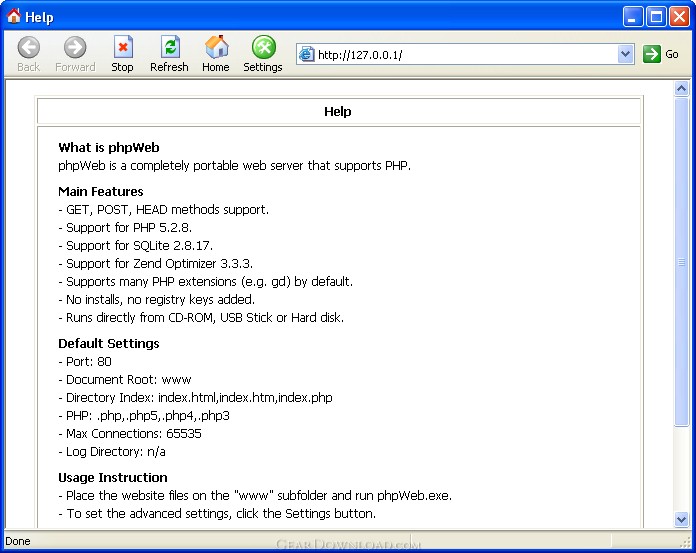This screenshot has width=696, height=553.
Task: Click the Back arrow icon
Action: pos(28,47)
